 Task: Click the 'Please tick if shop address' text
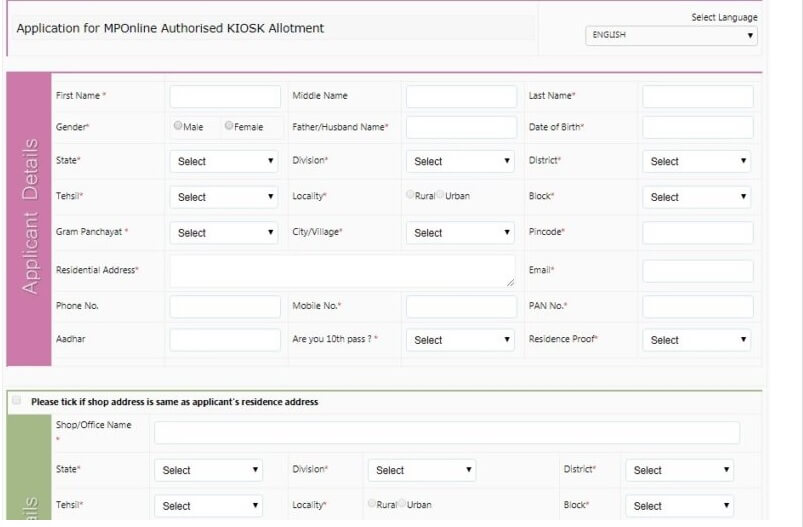click(x=175, y=402)
